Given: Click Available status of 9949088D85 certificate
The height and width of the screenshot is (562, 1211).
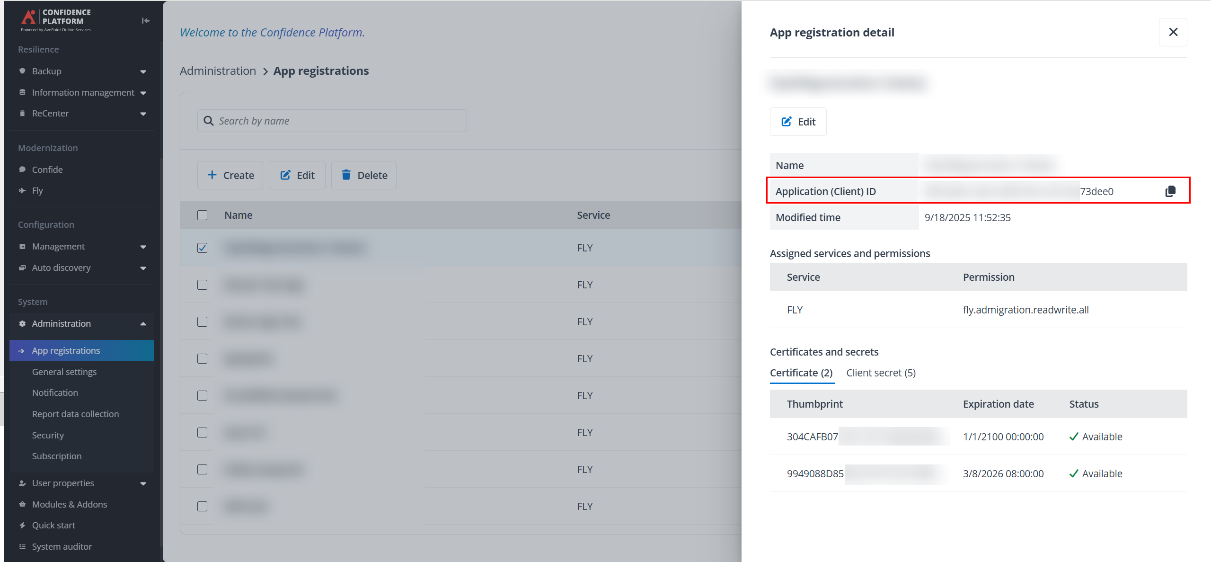Looking at the screenshot, I should tap(1096, 474).
